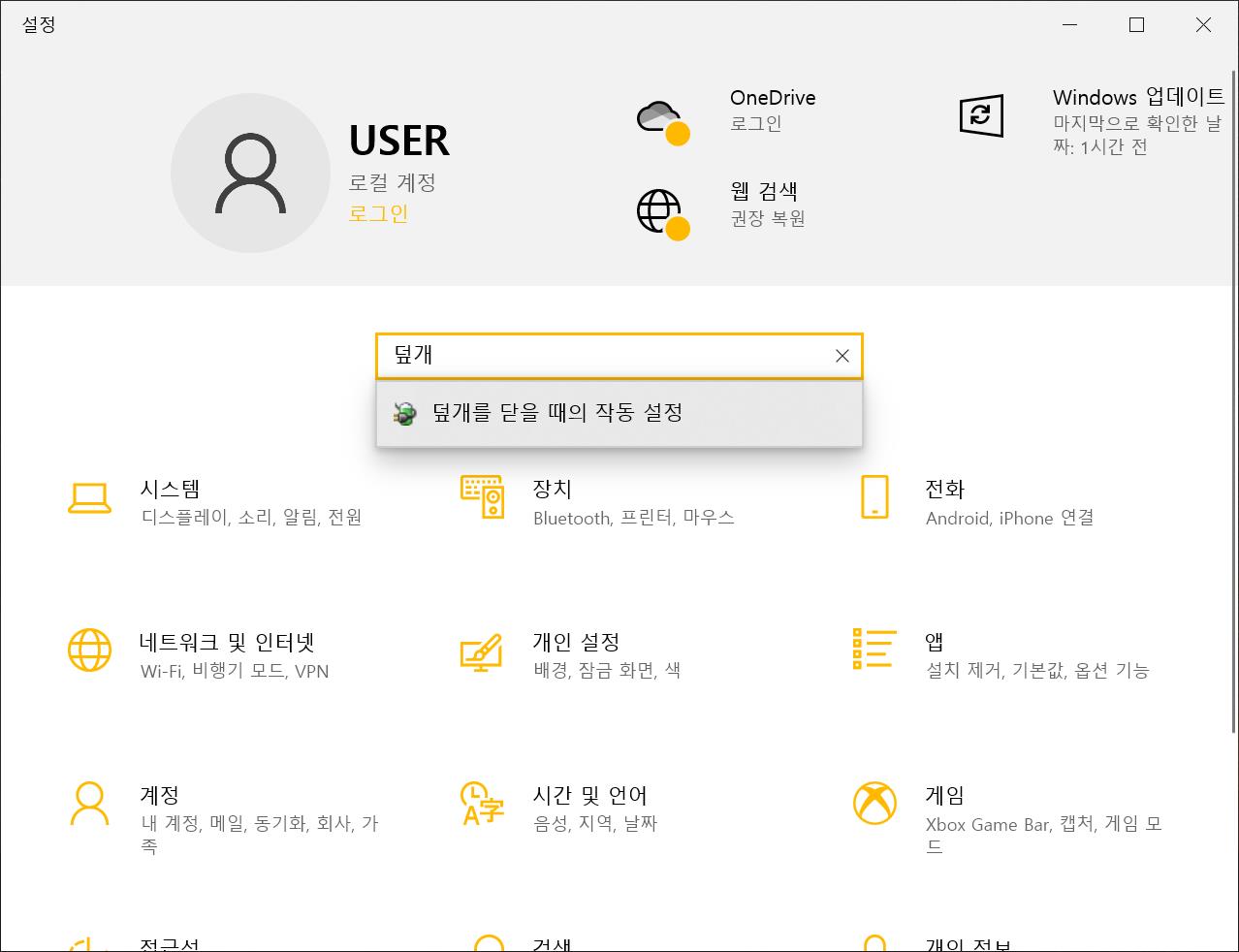Open 개인 설정 category title
Viewport: 1239px width, 952px height.
[576, 642]
